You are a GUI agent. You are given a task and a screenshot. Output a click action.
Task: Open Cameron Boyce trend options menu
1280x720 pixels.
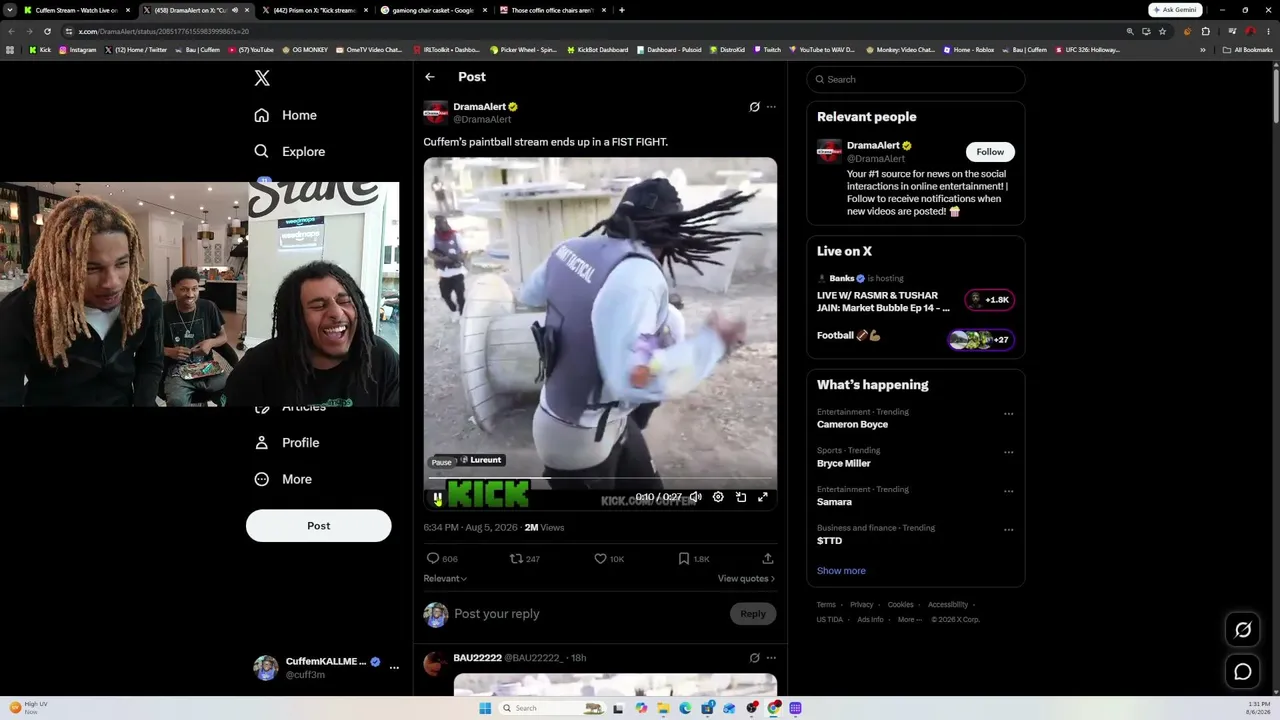coord(1008,414)
